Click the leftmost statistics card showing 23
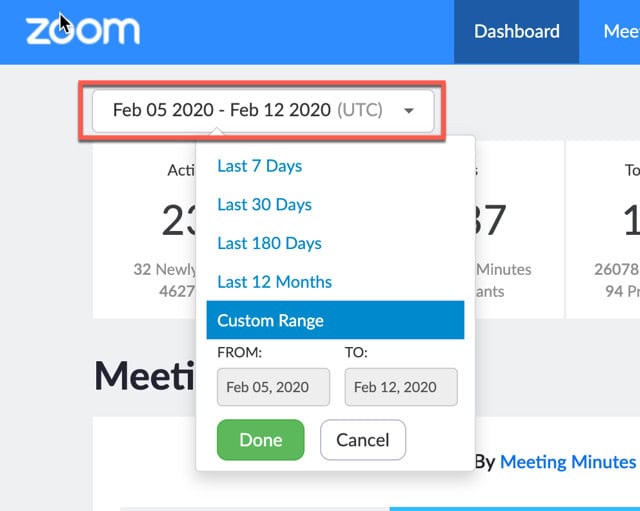 144,230
